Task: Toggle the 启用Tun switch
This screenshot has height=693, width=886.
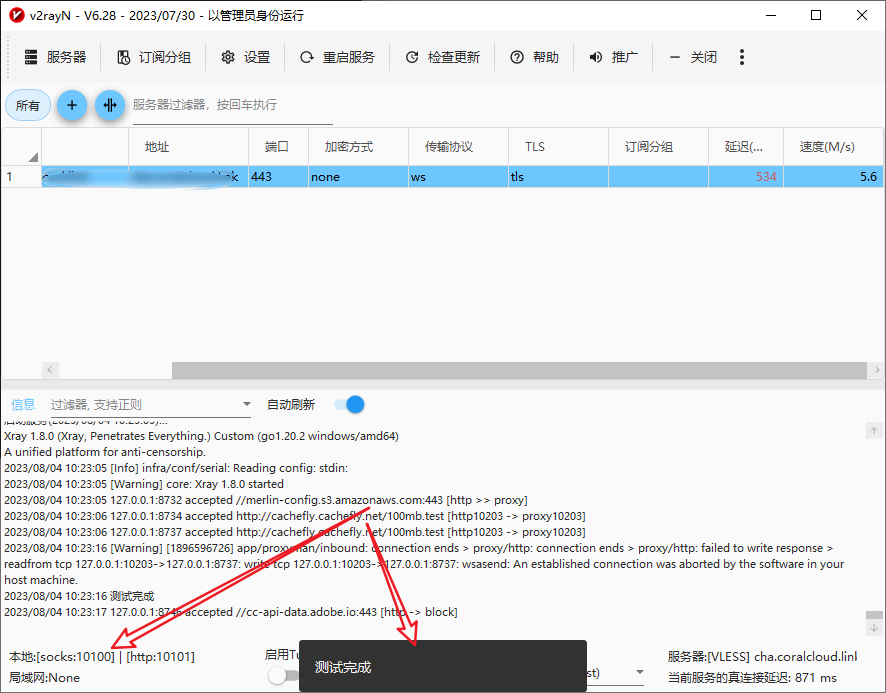Action: [x=283, y=675]
